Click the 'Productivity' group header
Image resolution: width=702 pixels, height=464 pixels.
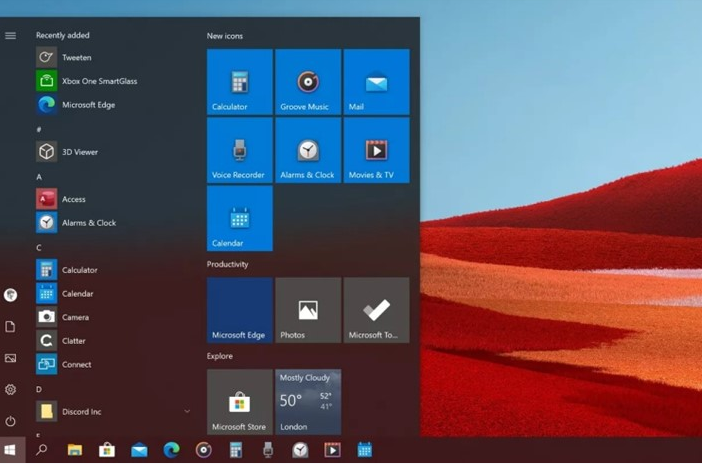point(227,264)
